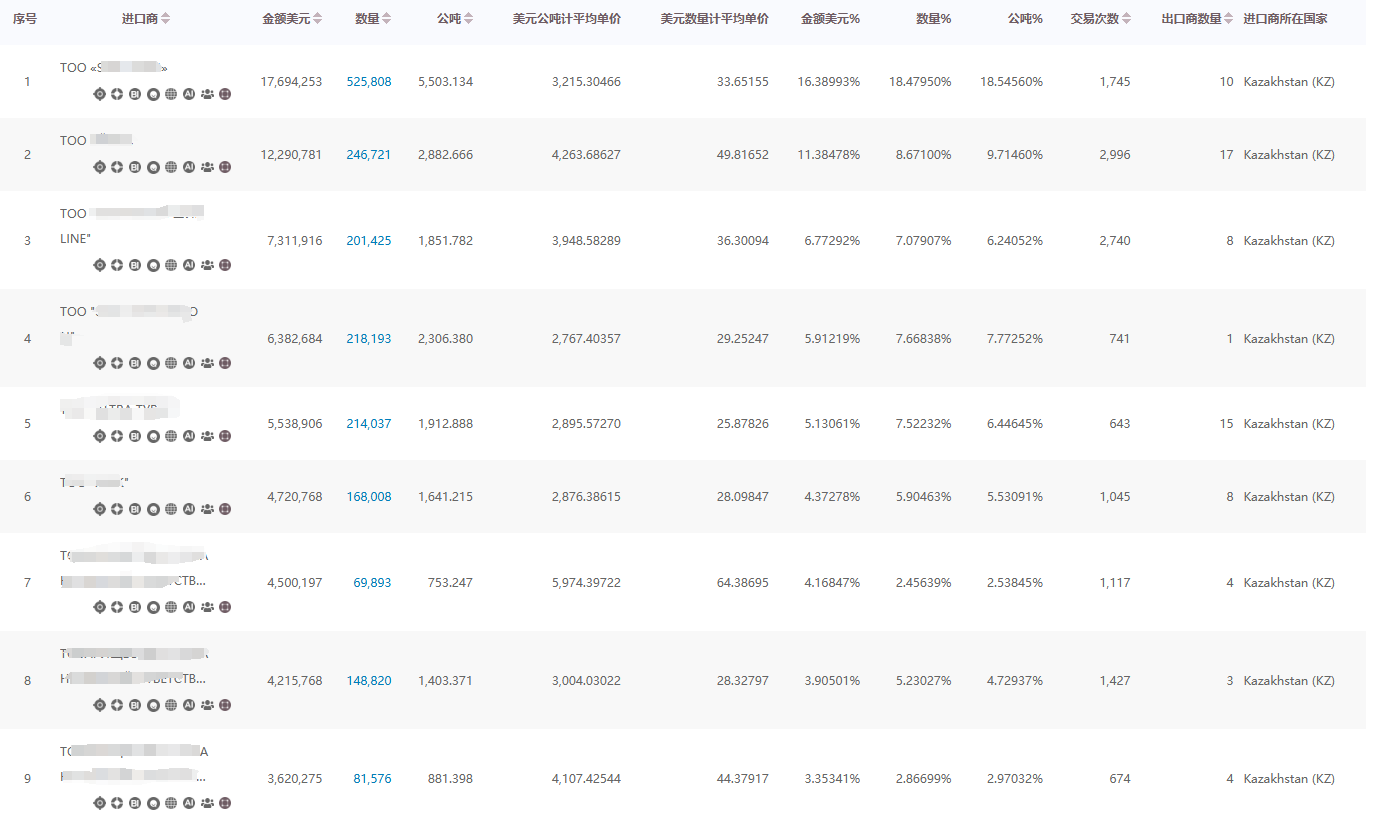Sort by 出口商数量 column arrows

pos(1229,19)
